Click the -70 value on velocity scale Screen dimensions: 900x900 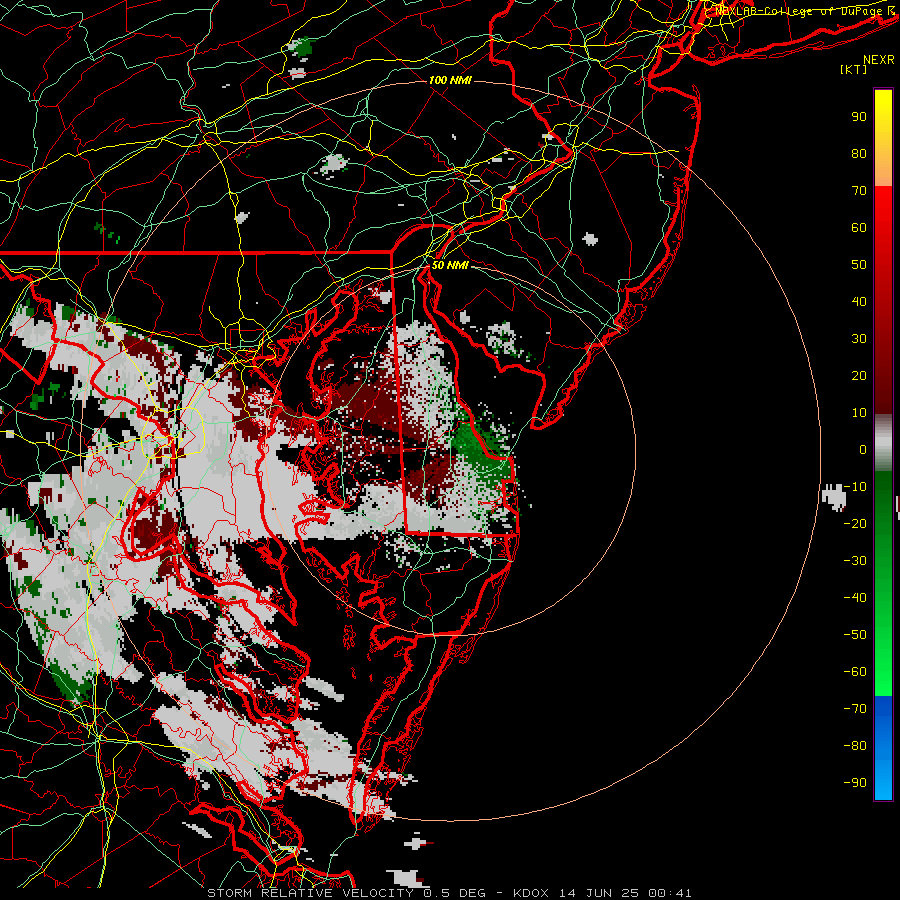(x=855, y=709)
